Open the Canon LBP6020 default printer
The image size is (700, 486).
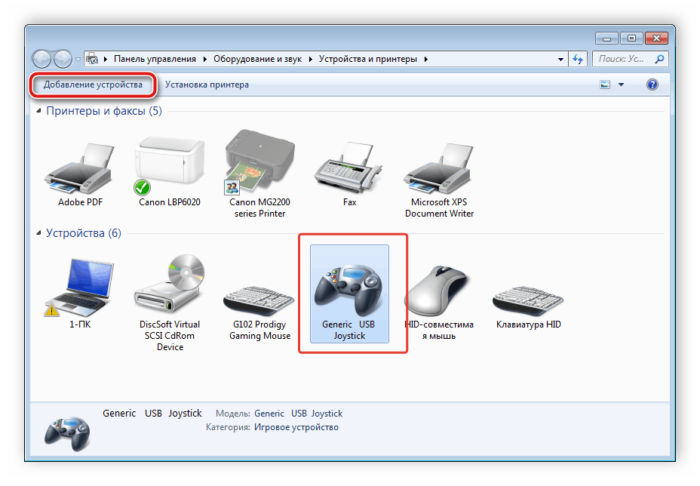coord(166,167)
